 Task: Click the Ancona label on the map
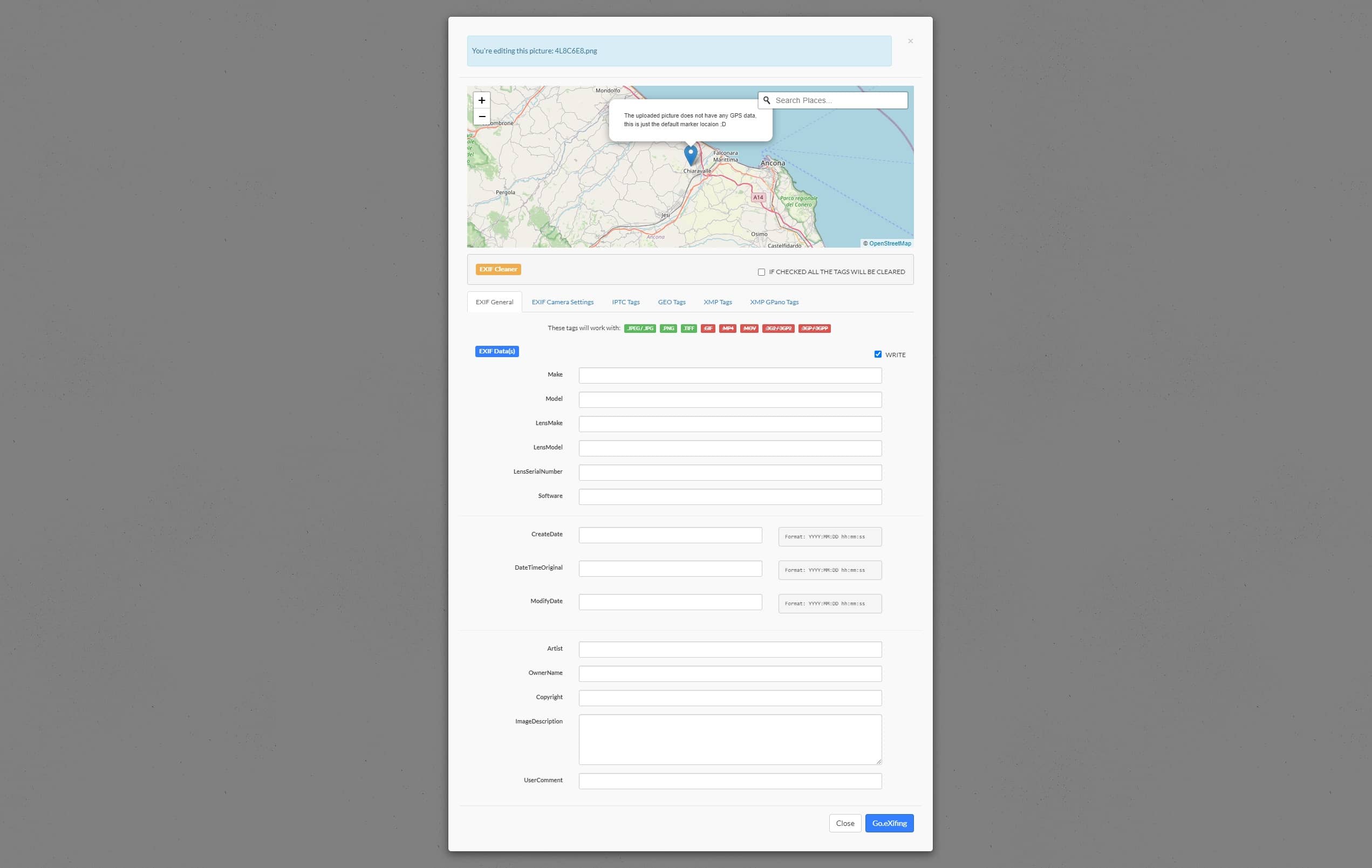click(x=773, y=163)
